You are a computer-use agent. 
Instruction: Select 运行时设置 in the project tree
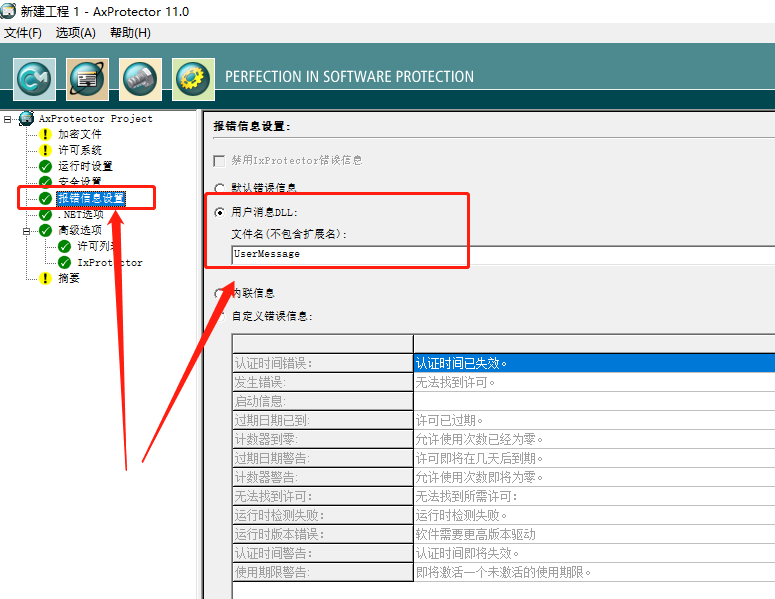(85, 167)
